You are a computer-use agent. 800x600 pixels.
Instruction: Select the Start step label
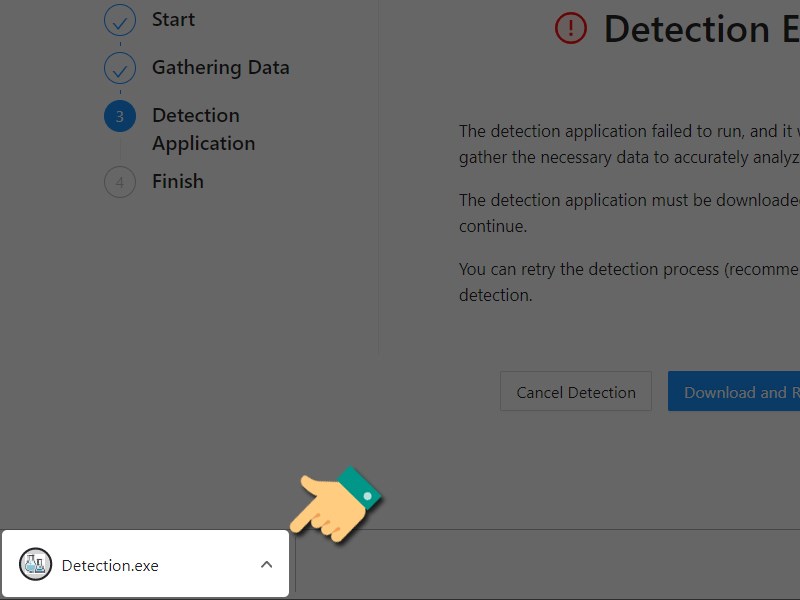point(172,19)
